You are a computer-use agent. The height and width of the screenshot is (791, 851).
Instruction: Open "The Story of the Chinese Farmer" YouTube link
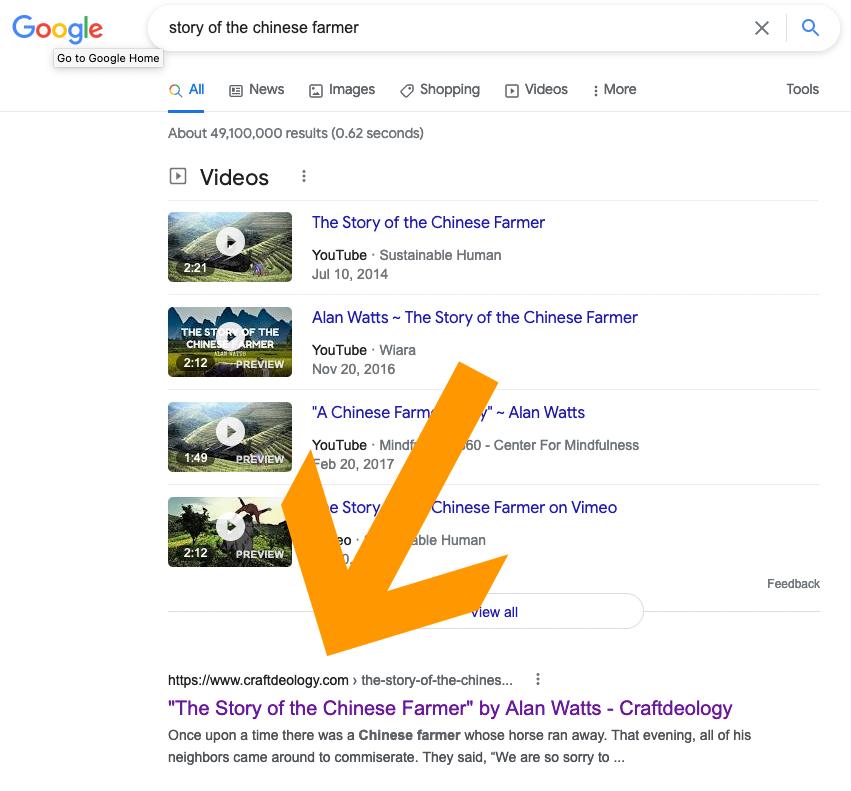[x=428, y=222]
